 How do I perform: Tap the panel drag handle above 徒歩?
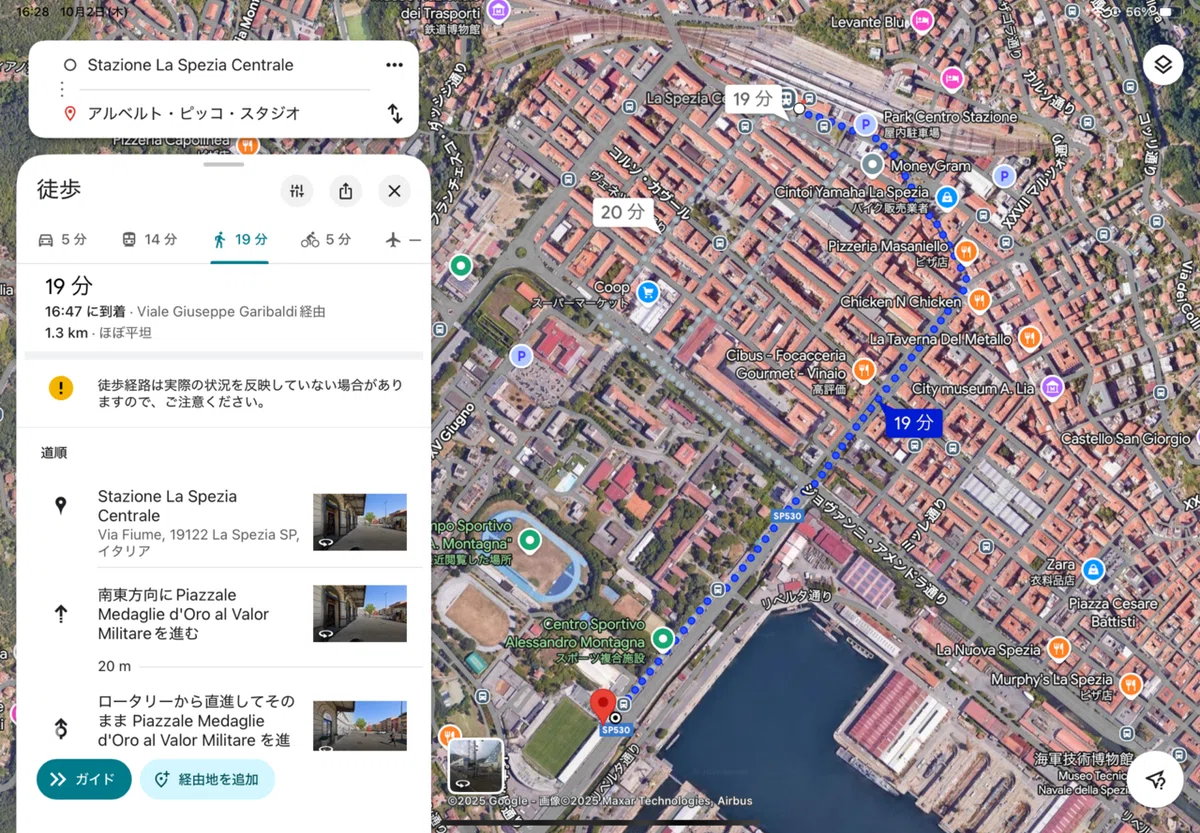[223, 163]
